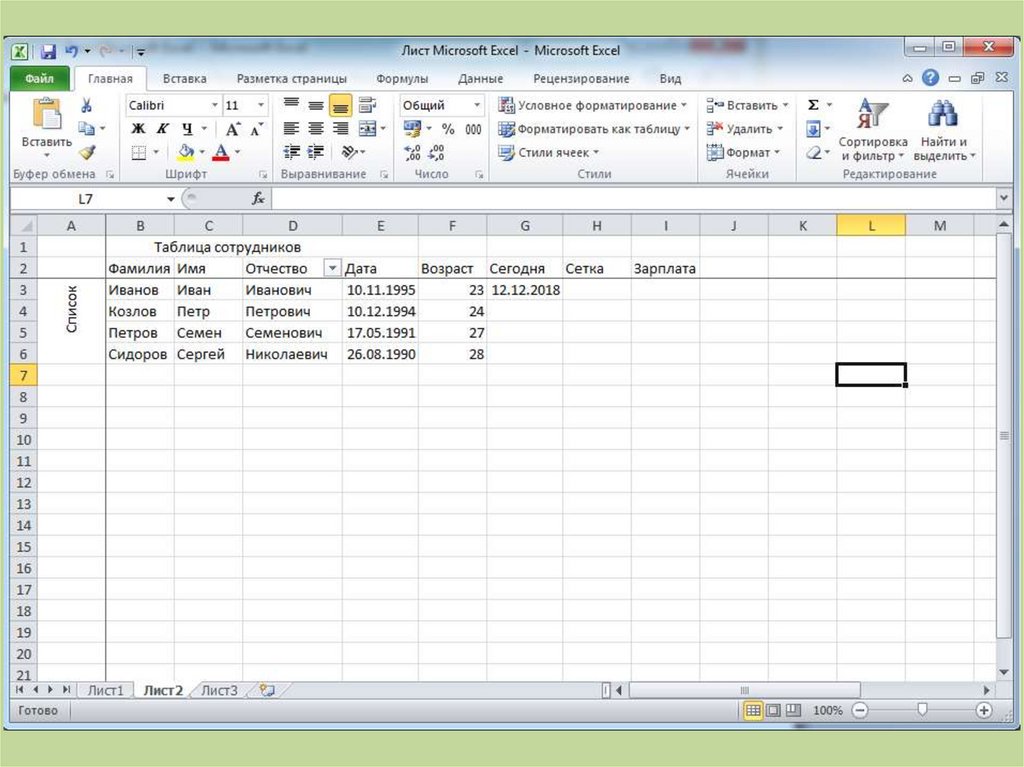Click the Format Painter brush icon

click(x=87, y=152)
